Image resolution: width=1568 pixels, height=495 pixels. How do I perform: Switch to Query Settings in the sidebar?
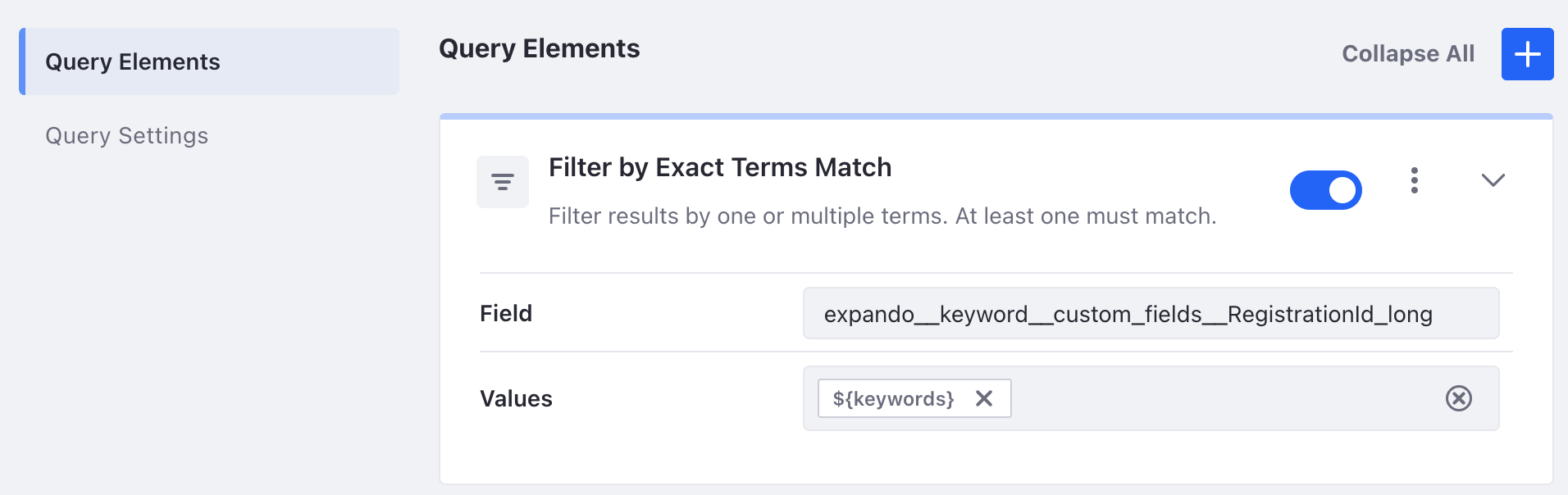pyautogui.click(x=127, y=135)
